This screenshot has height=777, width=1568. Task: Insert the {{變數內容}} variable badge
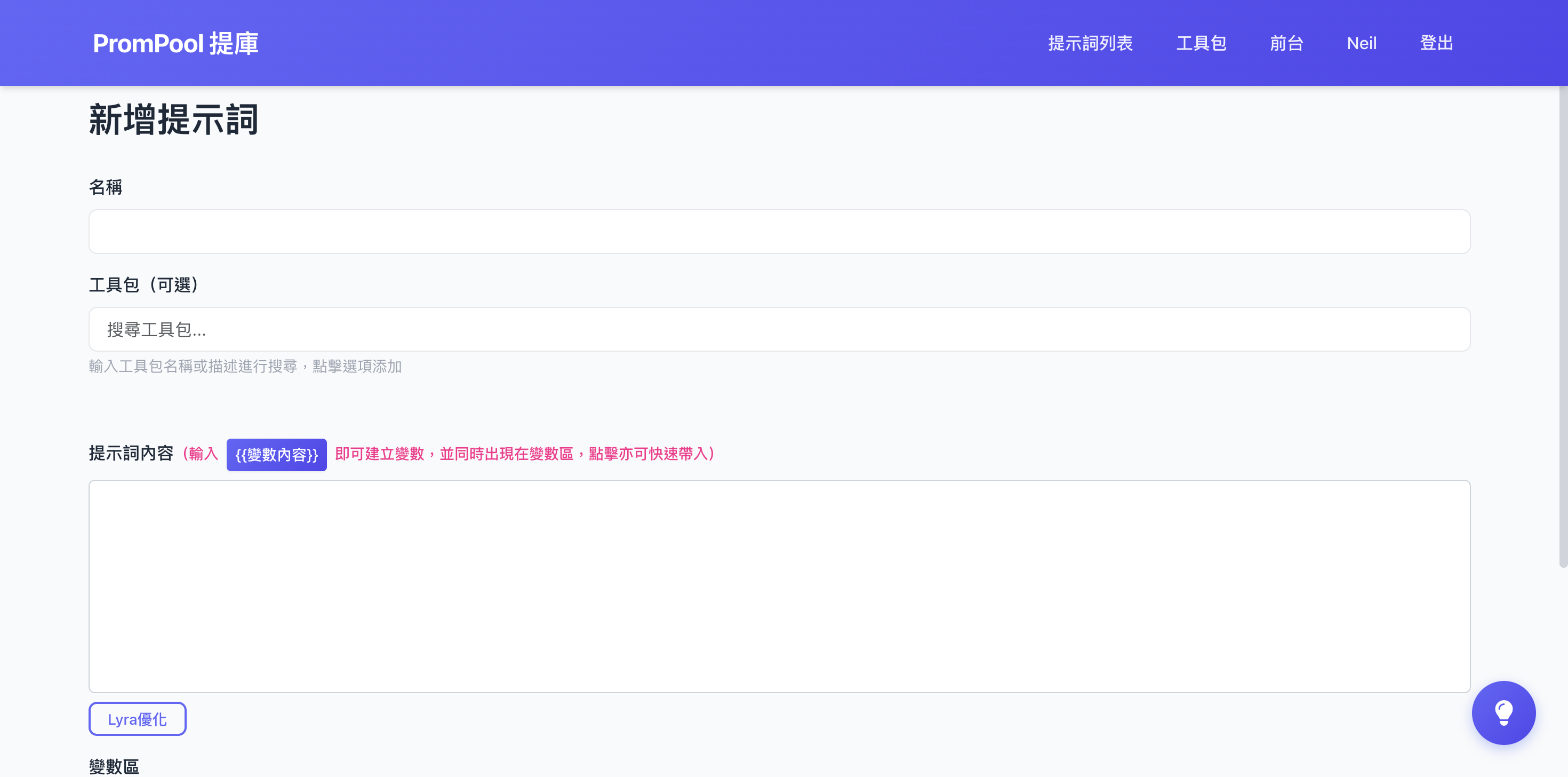tap(276, 454)
